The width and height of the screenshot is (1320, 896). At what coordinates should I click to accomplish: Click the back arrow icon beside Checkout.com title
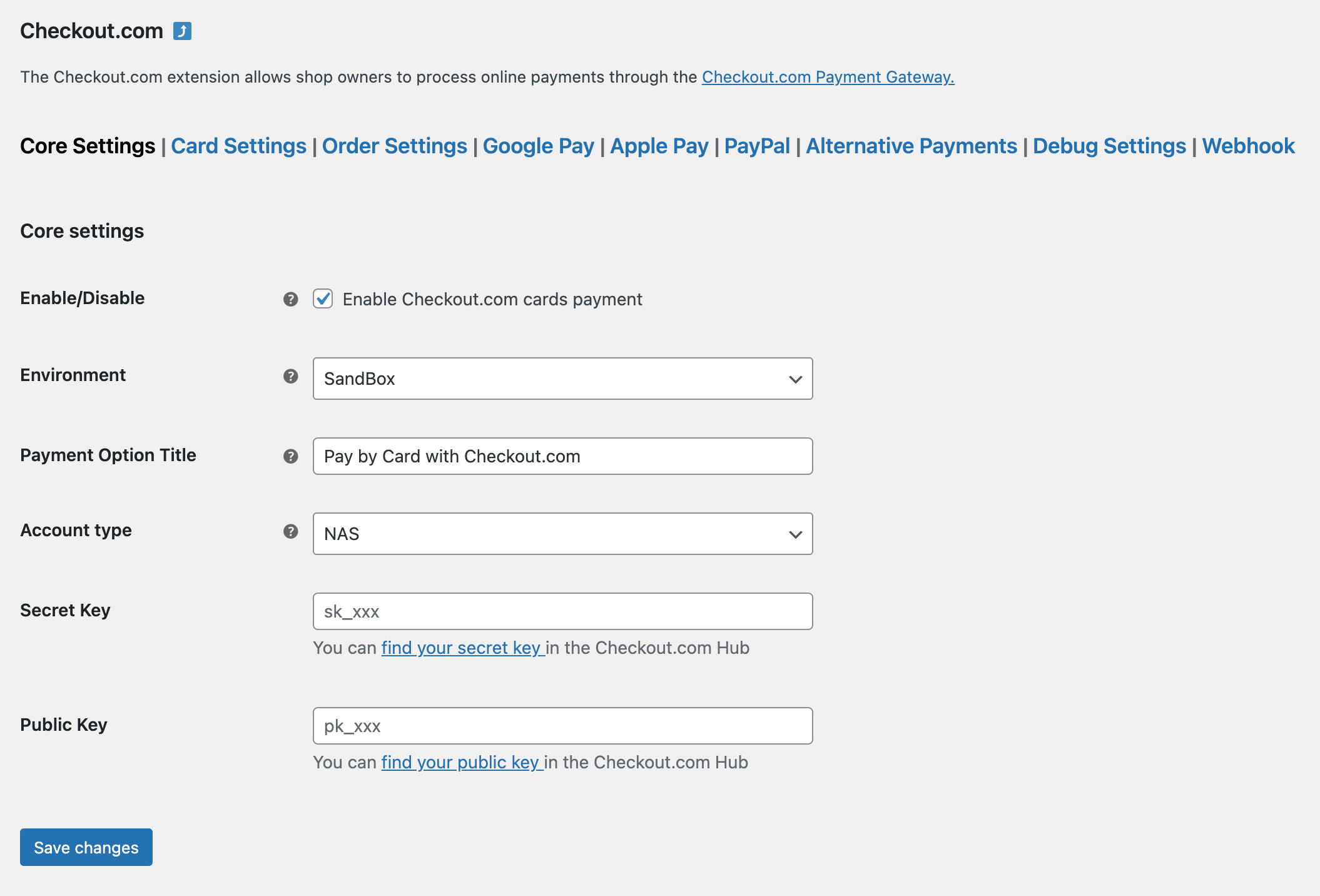click(x=182, y=31)
